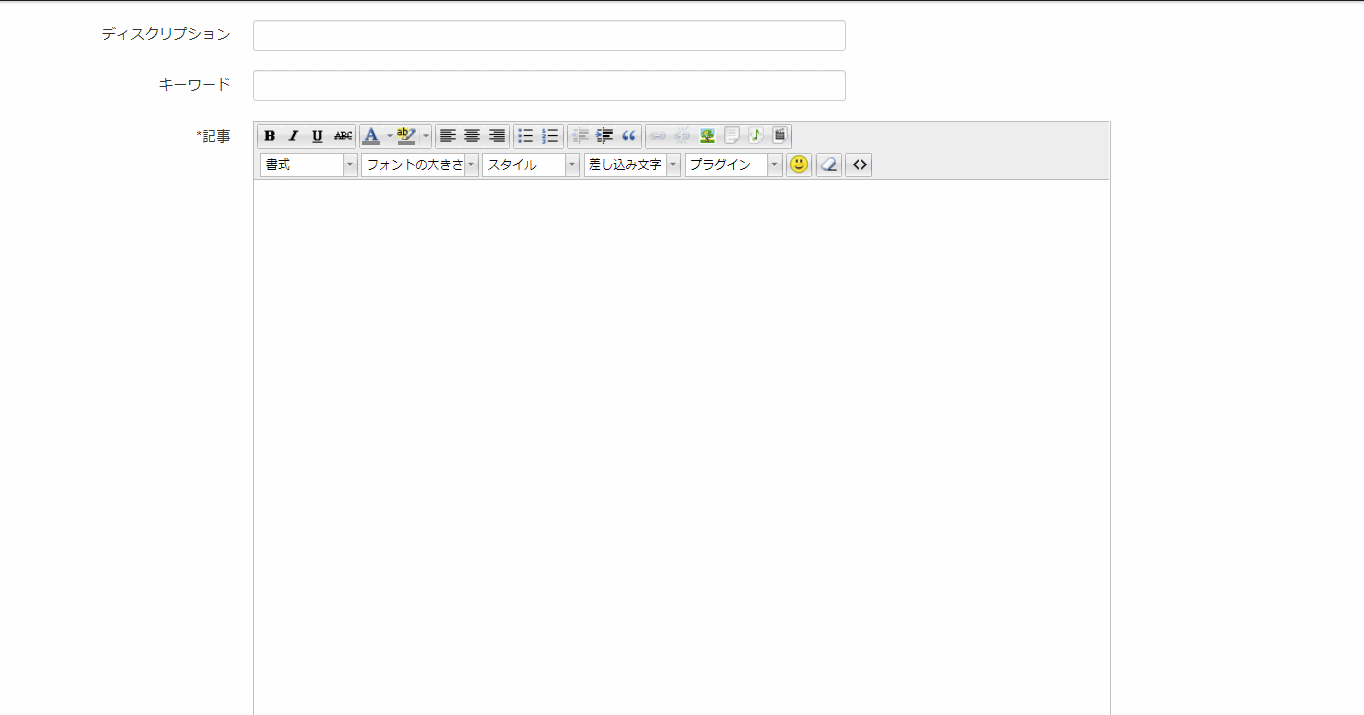Open the 書式 format dropdown
Image resolution: width=1364 pixels, height=715 pixels.
click(x=308, y=165)
